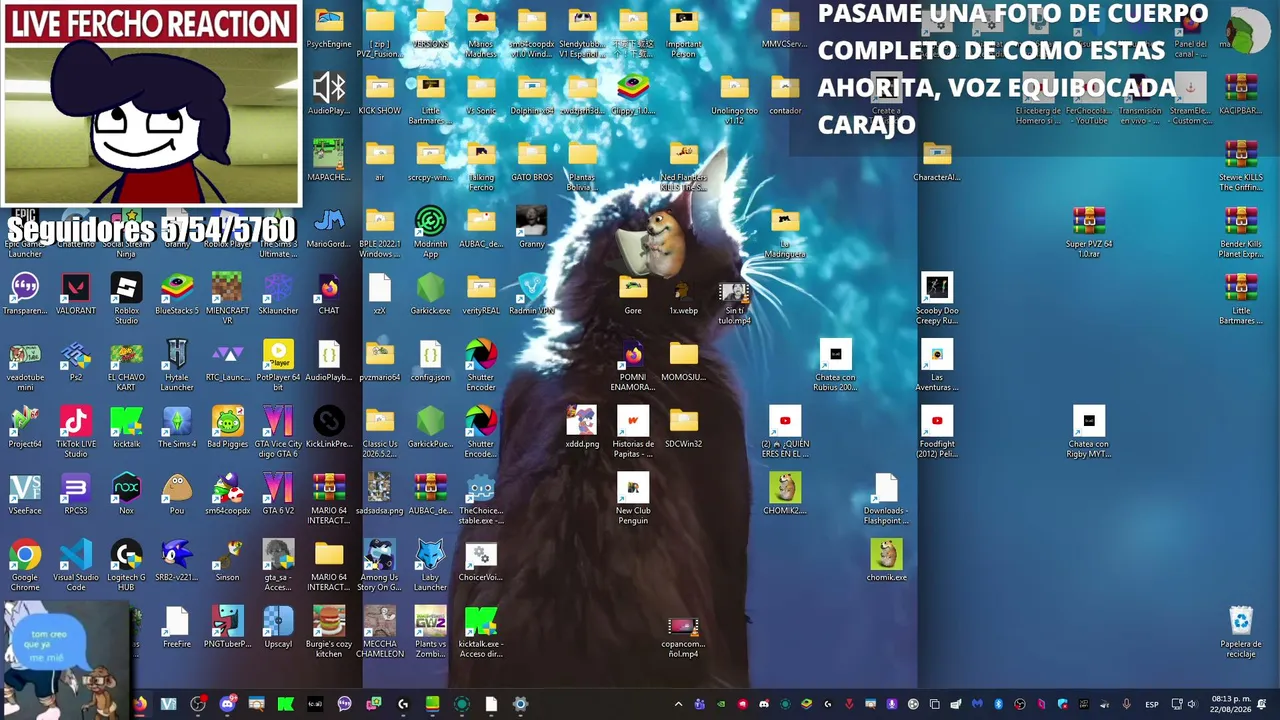
Task: Select the RPCS3 desktop icon
Action: [x=76, y=494]
